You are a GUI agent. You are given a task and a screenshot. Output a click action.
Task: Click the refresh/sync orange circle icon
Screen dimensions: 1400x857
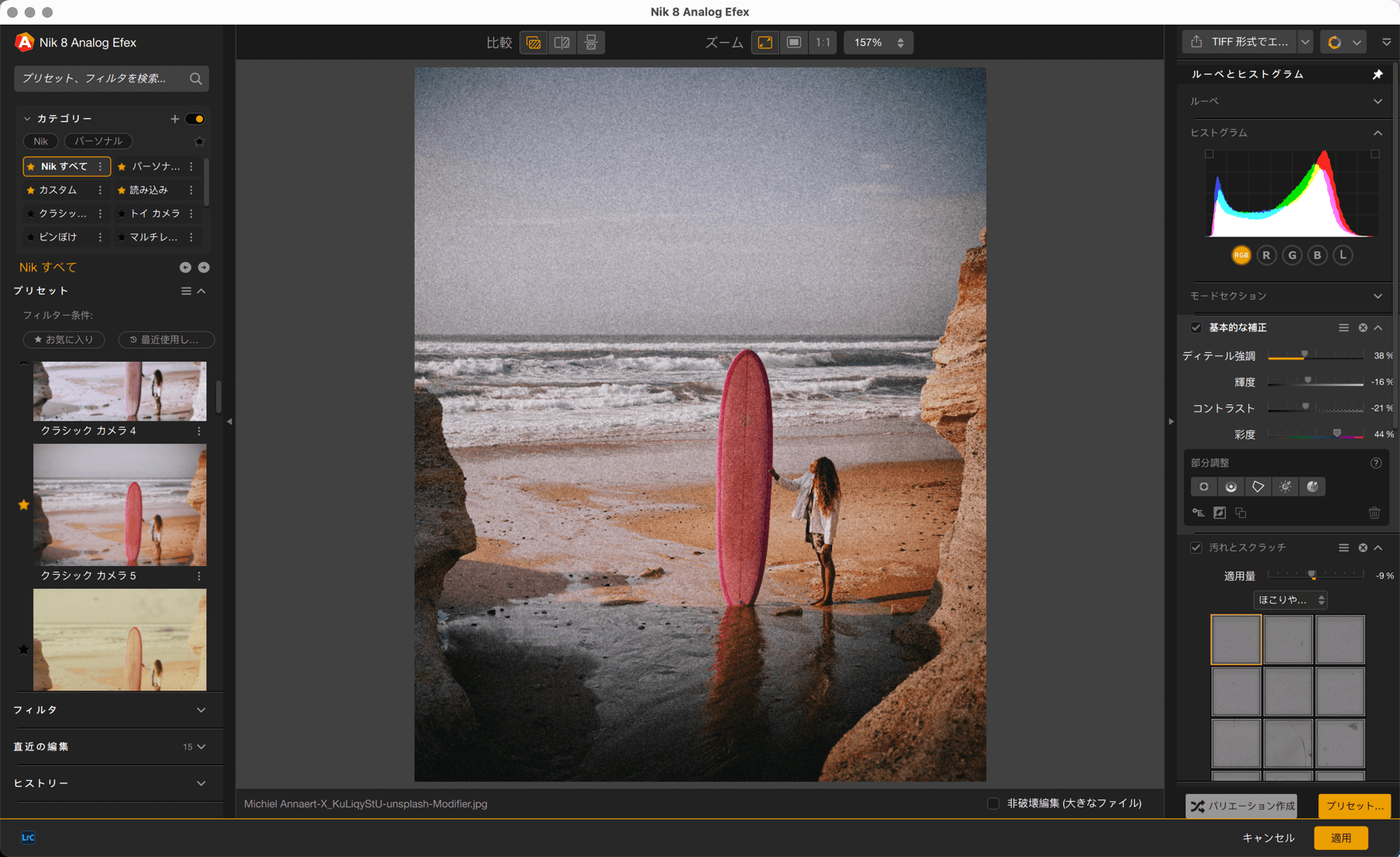pos(1335,43)
